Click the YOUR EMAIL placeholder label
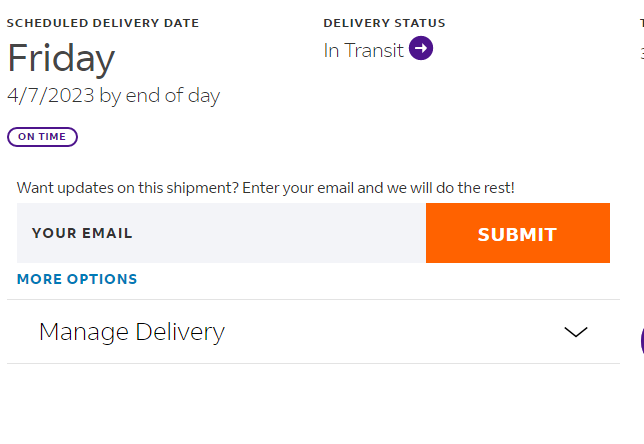The width and height of the screenshot is (644, 444). coord(82,233)
